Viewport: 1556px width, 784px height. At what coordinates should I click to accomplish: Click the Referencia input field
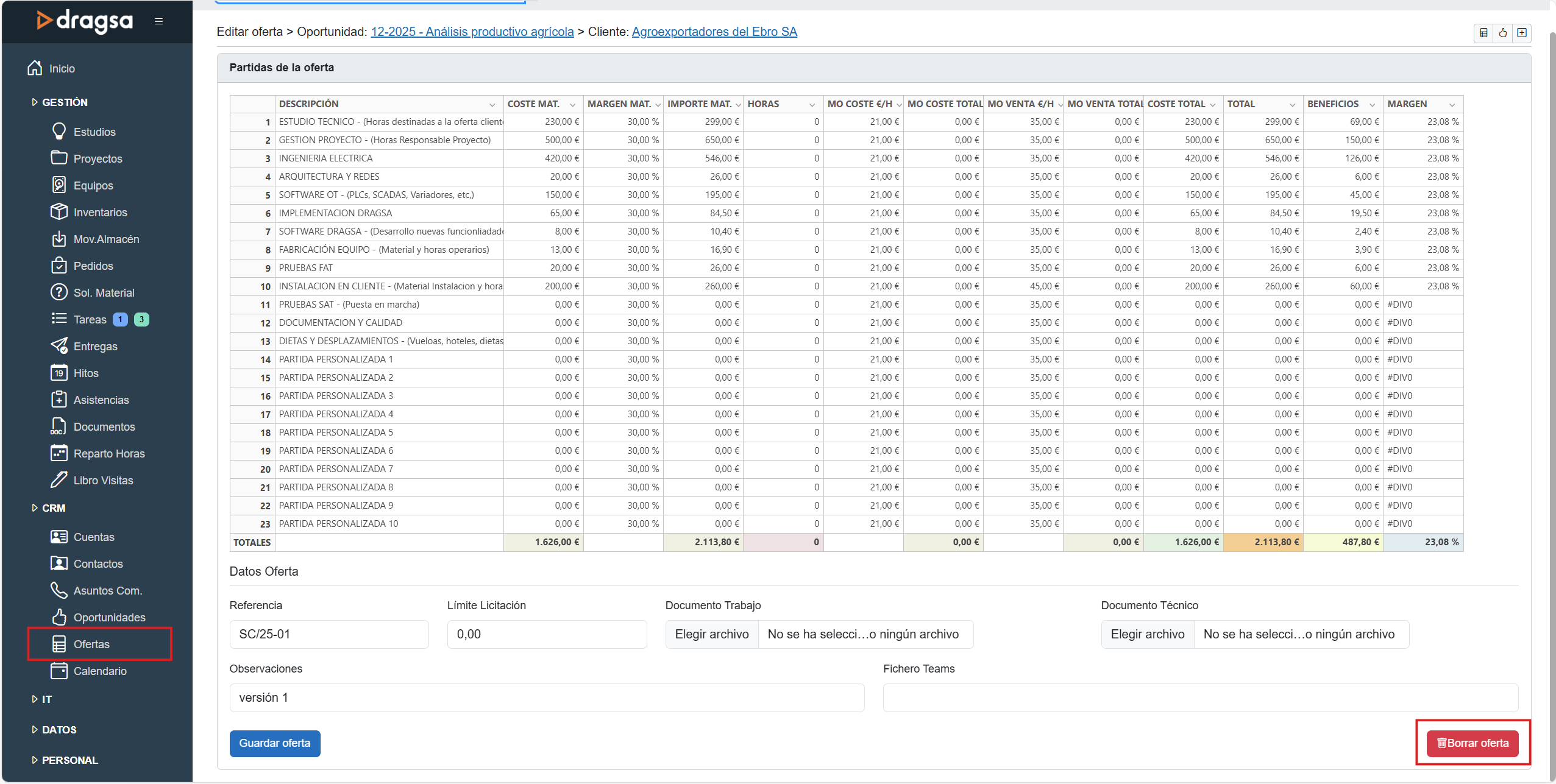pos(329,634)
